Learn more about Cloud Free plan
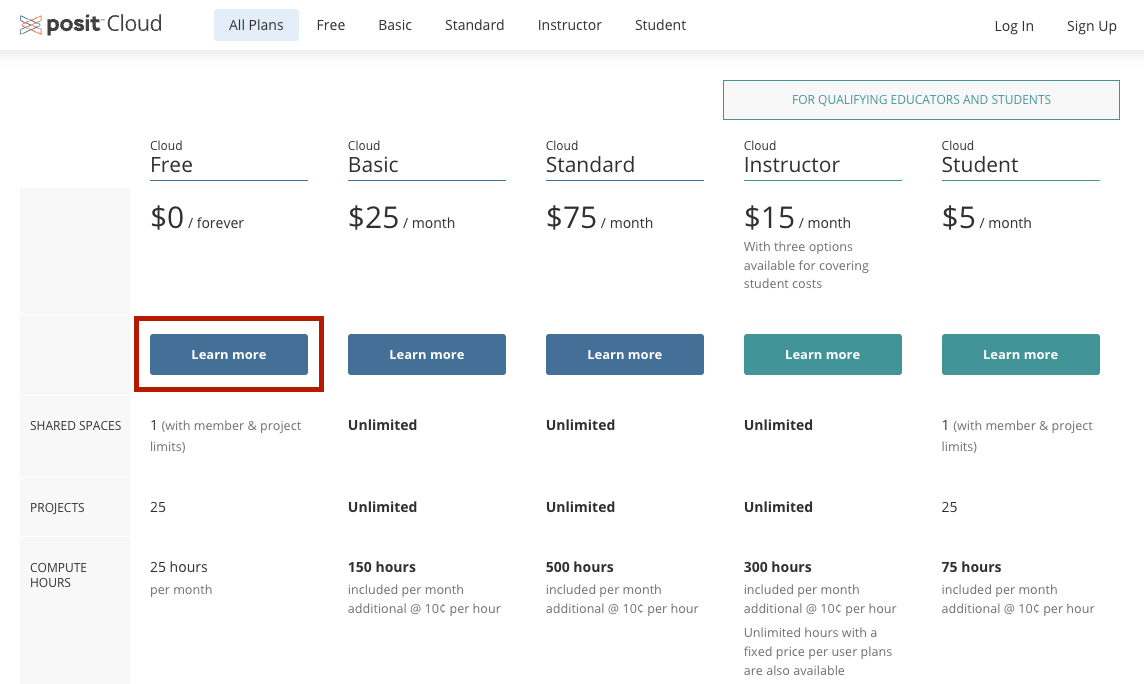This screenshot has width=1144, height=684. pyautogui.click(x=229, y=355)
